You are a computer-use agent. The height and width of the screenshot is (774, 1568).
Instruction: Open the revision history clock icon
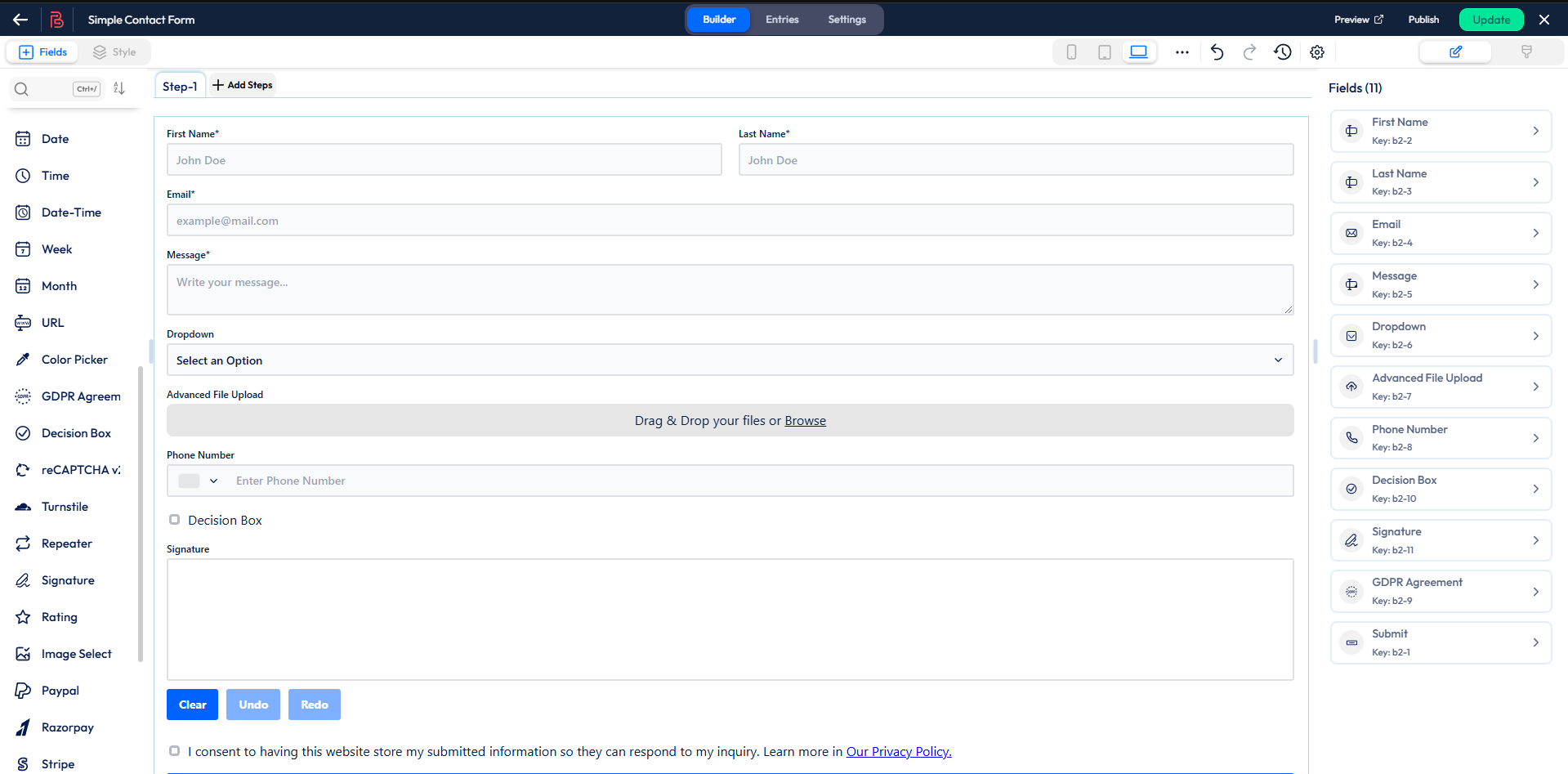tap(1282, 52)
